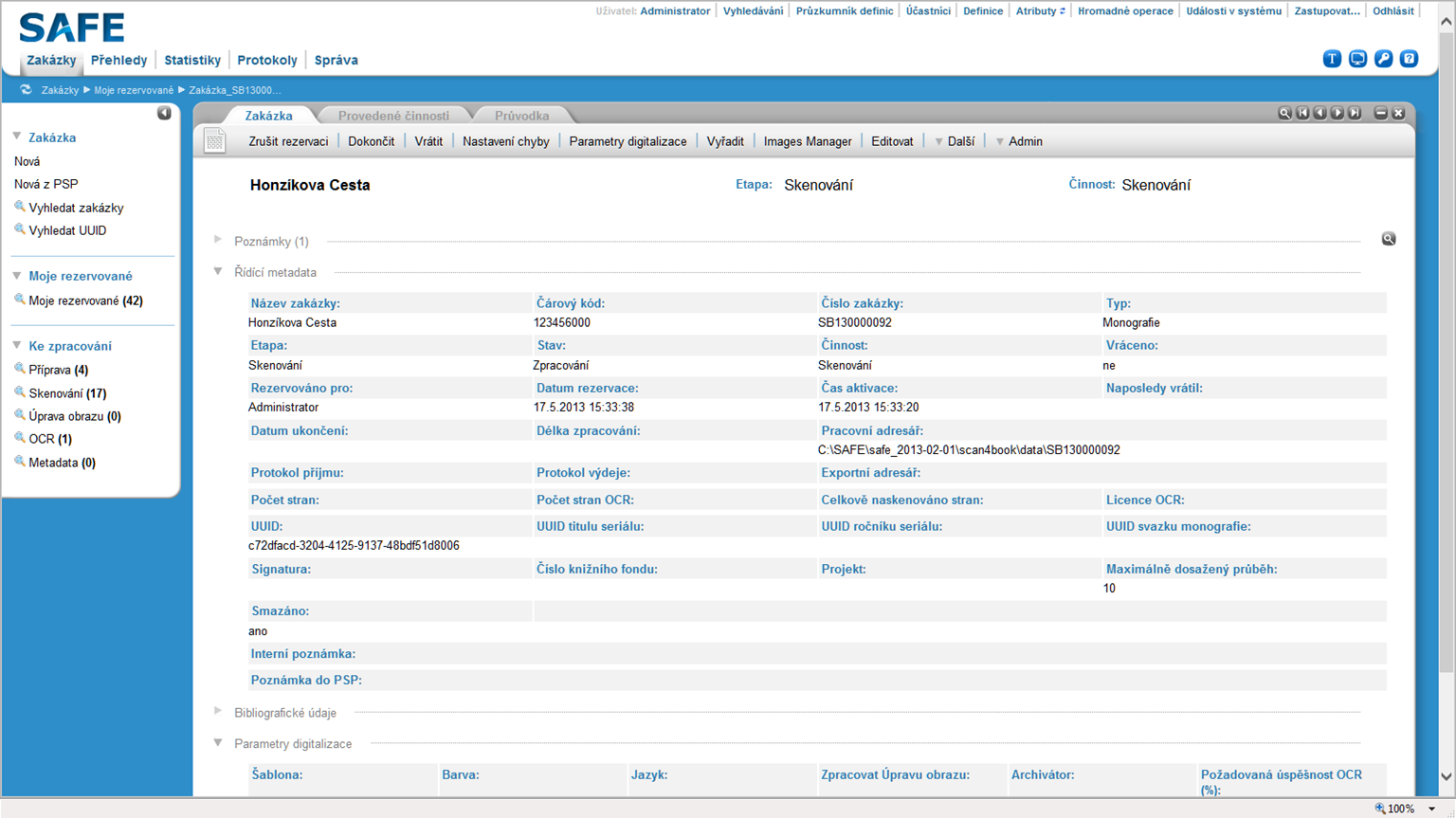
Task: Open help via the question mark icon
Action: pos(1409,59)
